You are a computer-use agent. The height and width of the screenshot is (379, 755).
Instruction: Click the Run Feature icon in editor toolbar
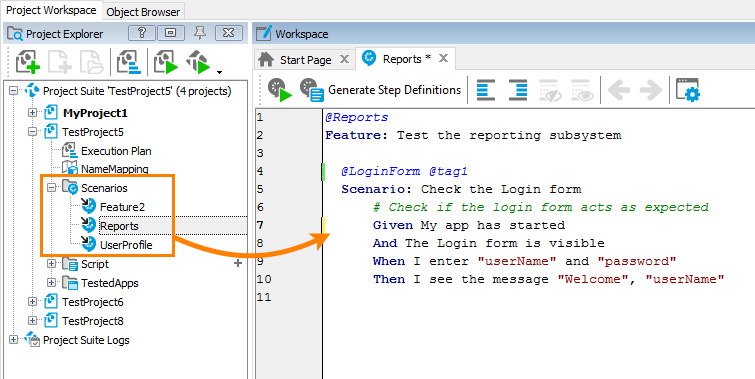(280, 90)
